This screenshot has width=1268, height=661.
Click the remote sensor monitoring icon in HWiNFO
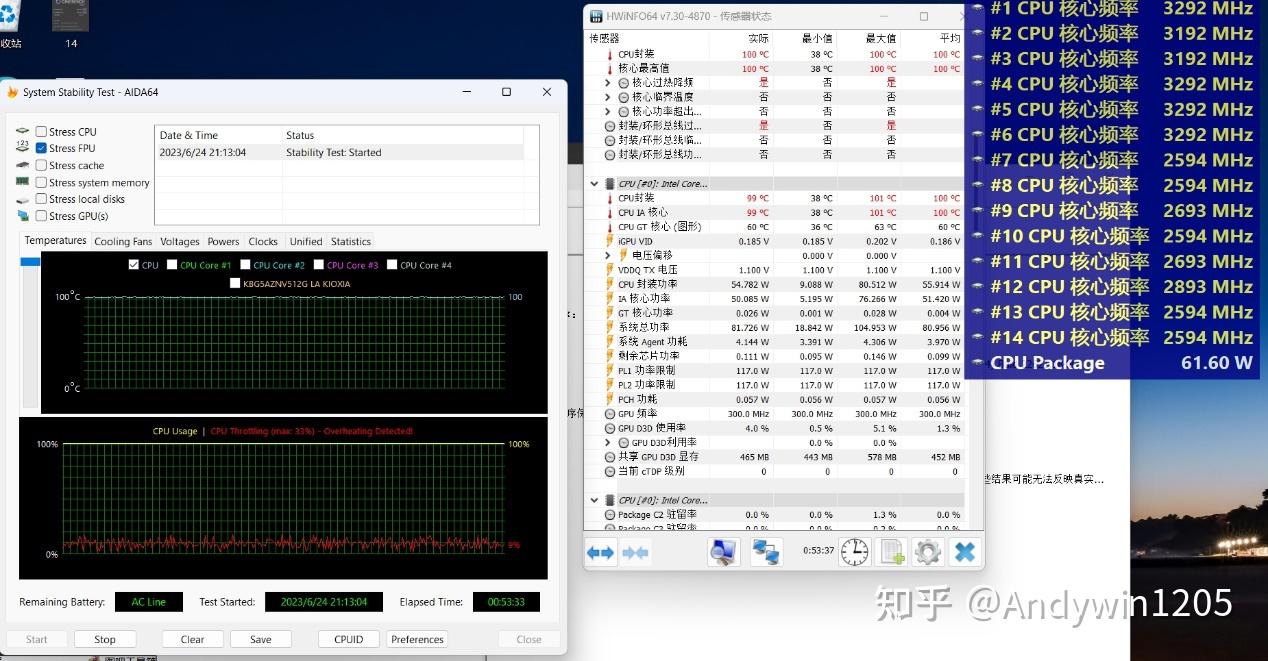click(766, 551)
